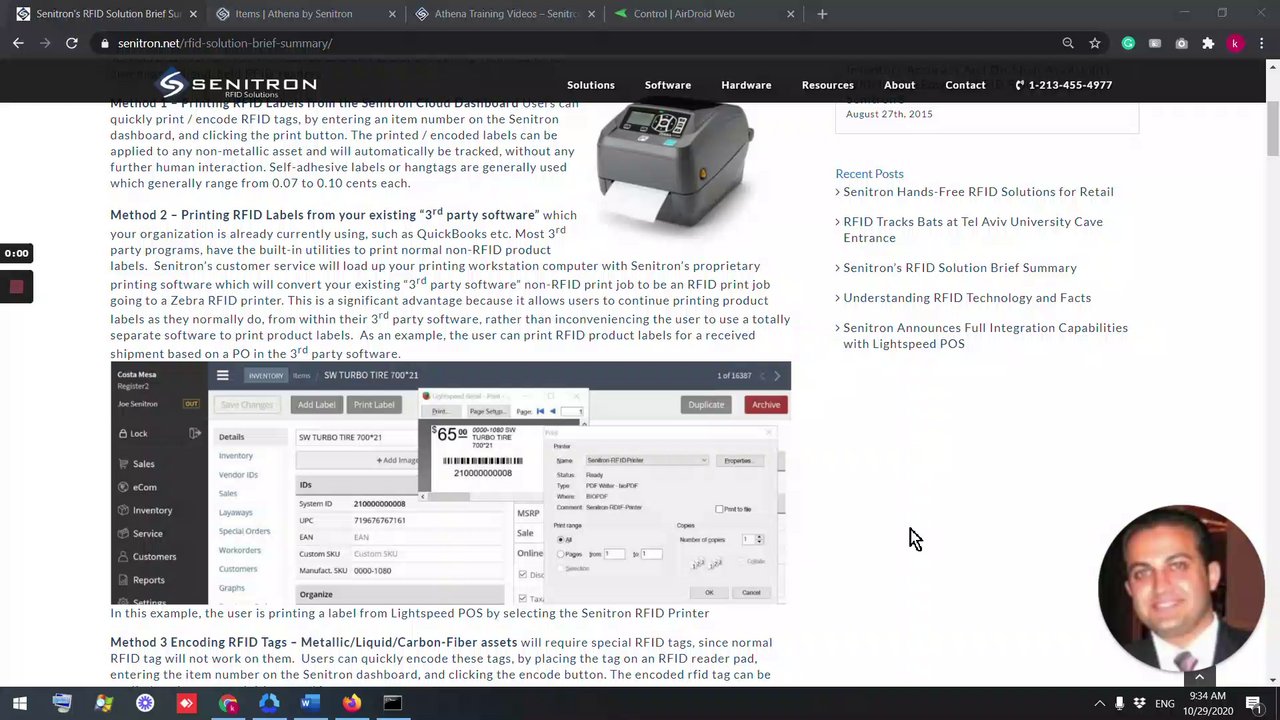Screen dimensions: 1280x720
Task: Reload the current page
Action: pos(72,43)
